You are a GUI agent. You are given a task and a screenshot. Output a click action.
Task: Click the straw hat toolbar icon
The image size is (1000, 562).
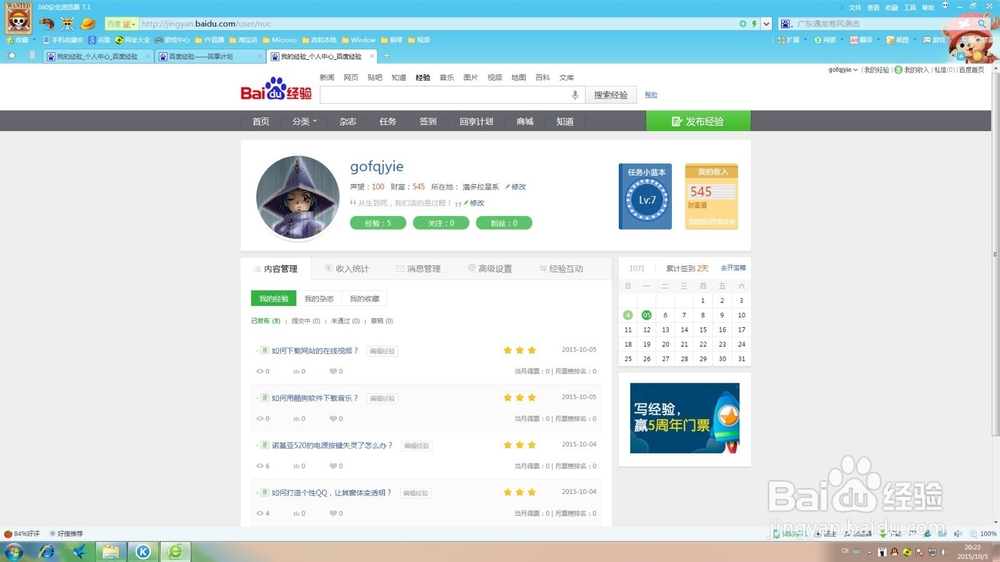point(87,24)
